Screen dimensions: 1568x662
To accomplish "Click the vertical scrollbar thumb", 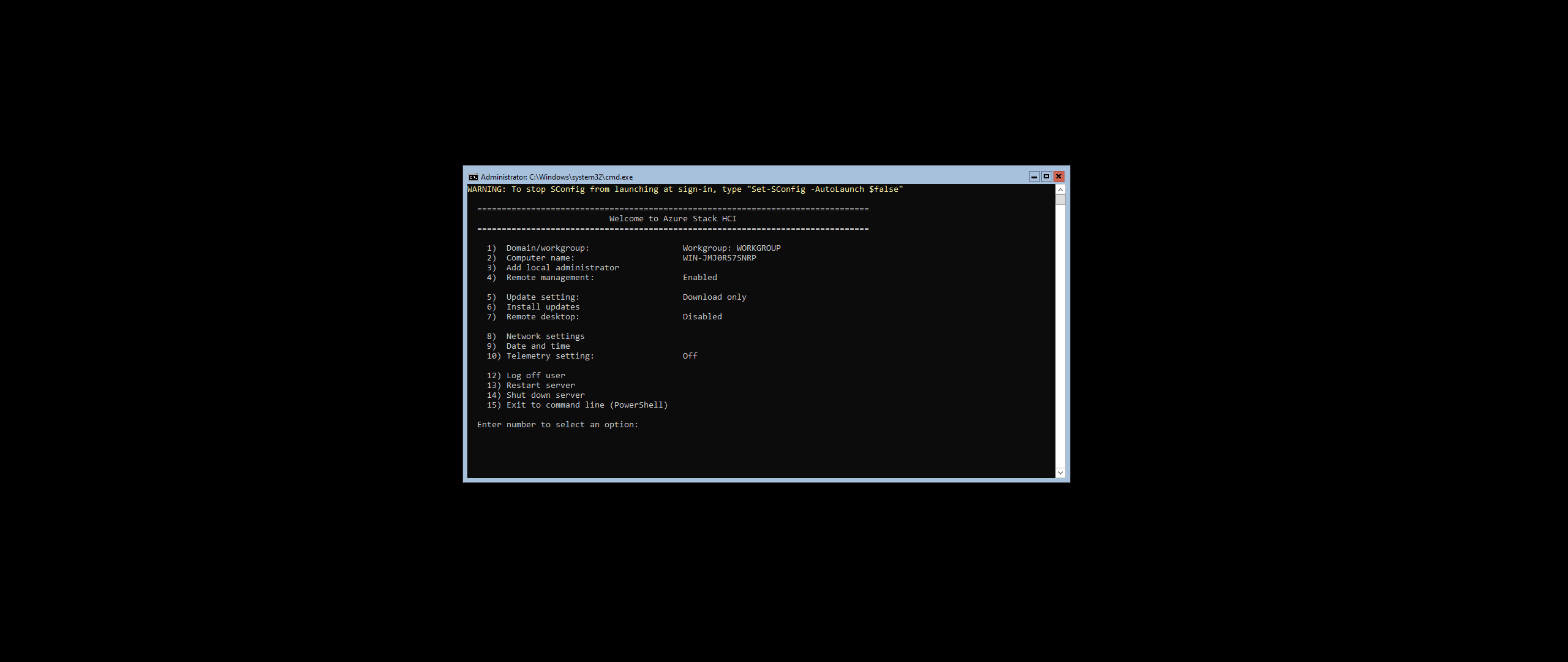I will click(1060, 200).
